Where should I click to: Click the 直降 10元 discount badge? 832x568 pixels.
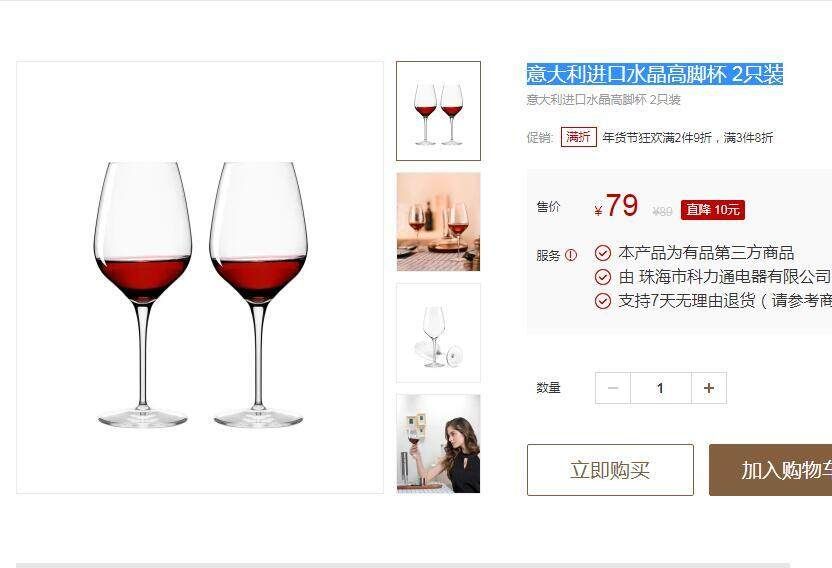pyautogui.click(x=713, y=210)
